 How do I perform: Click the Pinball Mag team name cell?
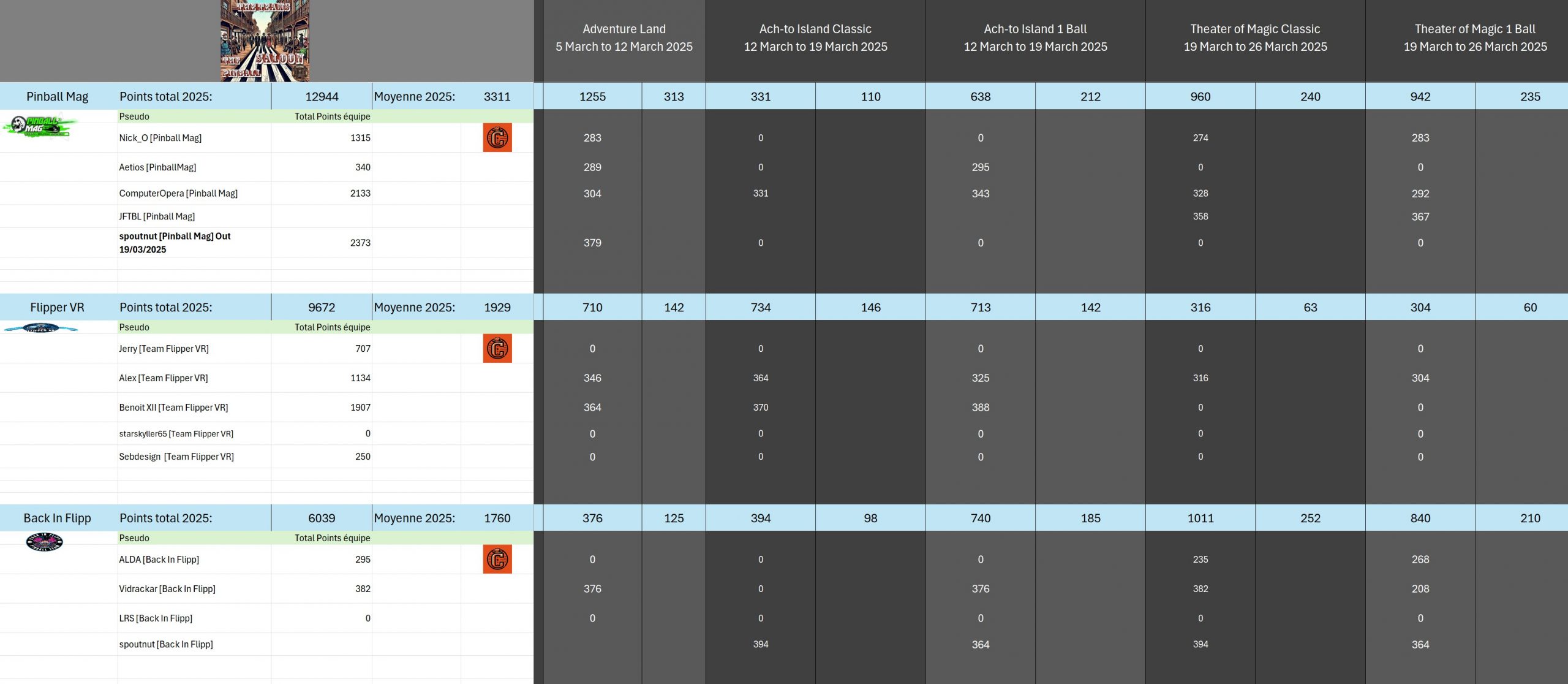[58, 96]
